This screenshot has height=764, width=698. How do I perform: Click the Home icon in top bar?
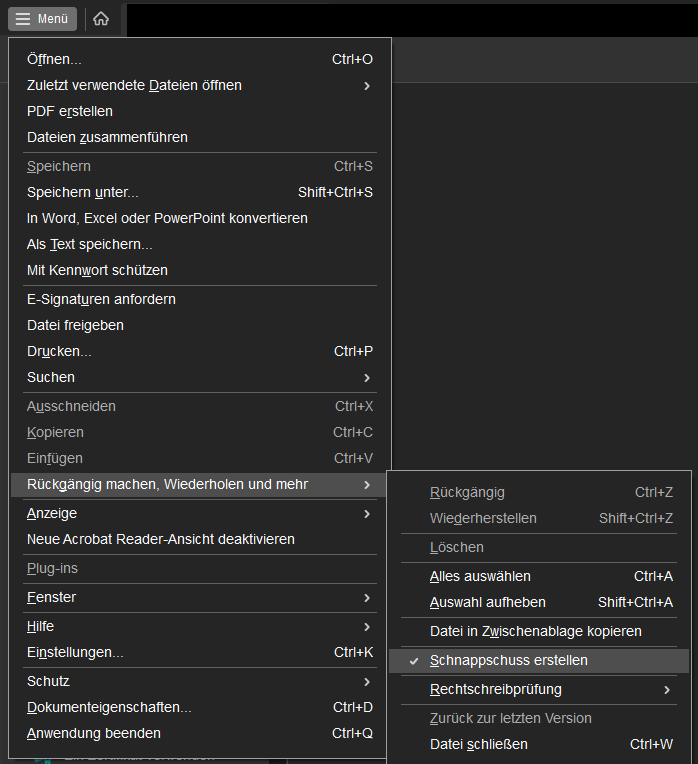coord(101,19)
